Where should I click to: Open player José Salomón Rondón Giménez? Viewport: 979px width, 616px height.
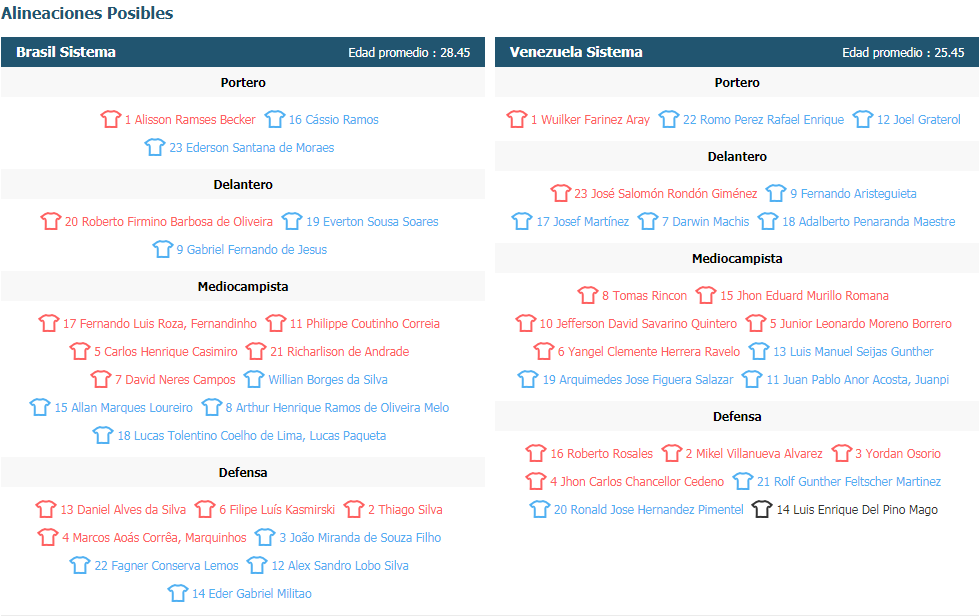pos(665,193)
